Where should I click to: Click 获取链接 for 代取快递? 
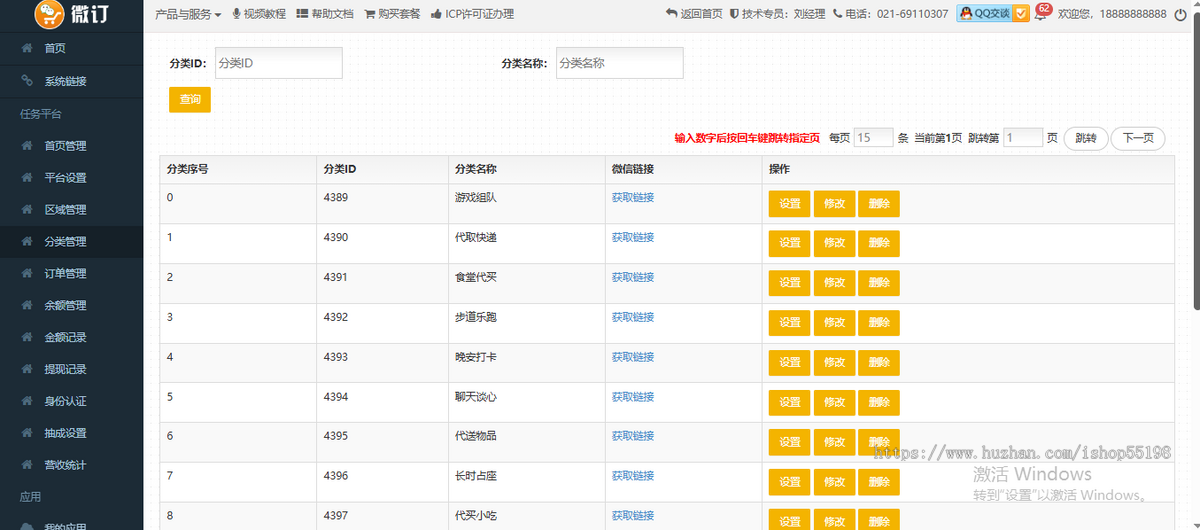click(633, 238)
